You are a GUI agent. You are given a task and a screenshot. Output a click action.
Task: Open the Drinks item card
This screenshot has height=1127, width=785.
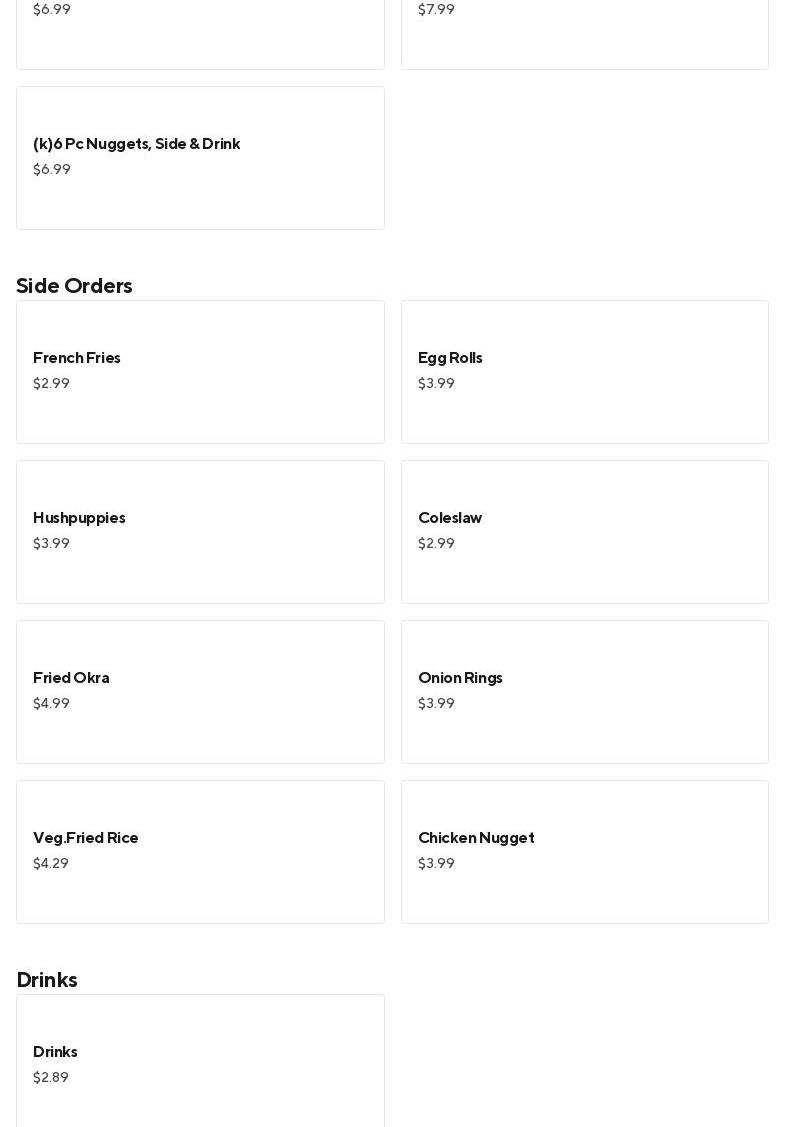pos(200,1062)
